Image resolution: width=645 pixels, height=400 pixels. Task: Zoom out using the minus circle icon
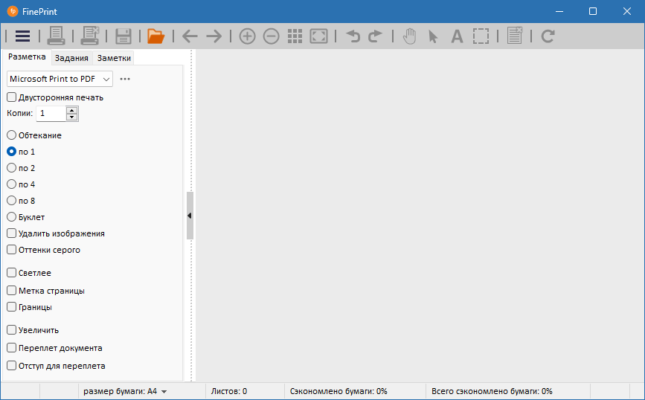coord(271,36)
